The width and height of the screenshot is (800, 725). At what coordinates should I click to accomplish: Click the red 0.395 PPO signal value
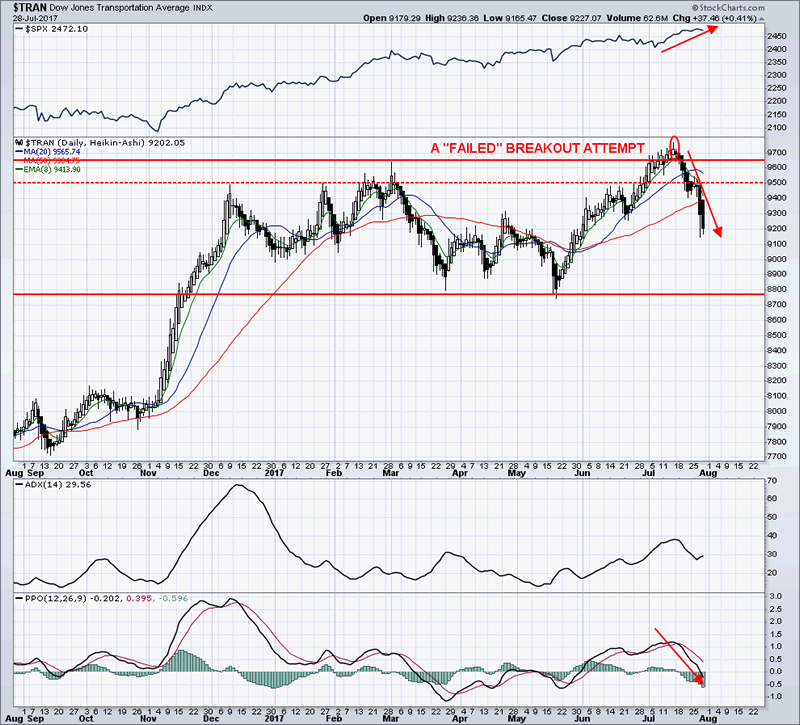pyautogui.click(x=139, y=598)
